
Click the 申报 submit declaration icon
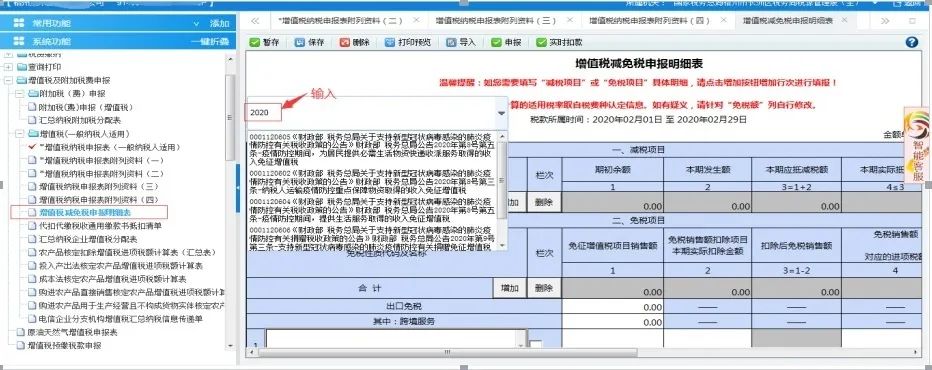(x=496, y=43)
